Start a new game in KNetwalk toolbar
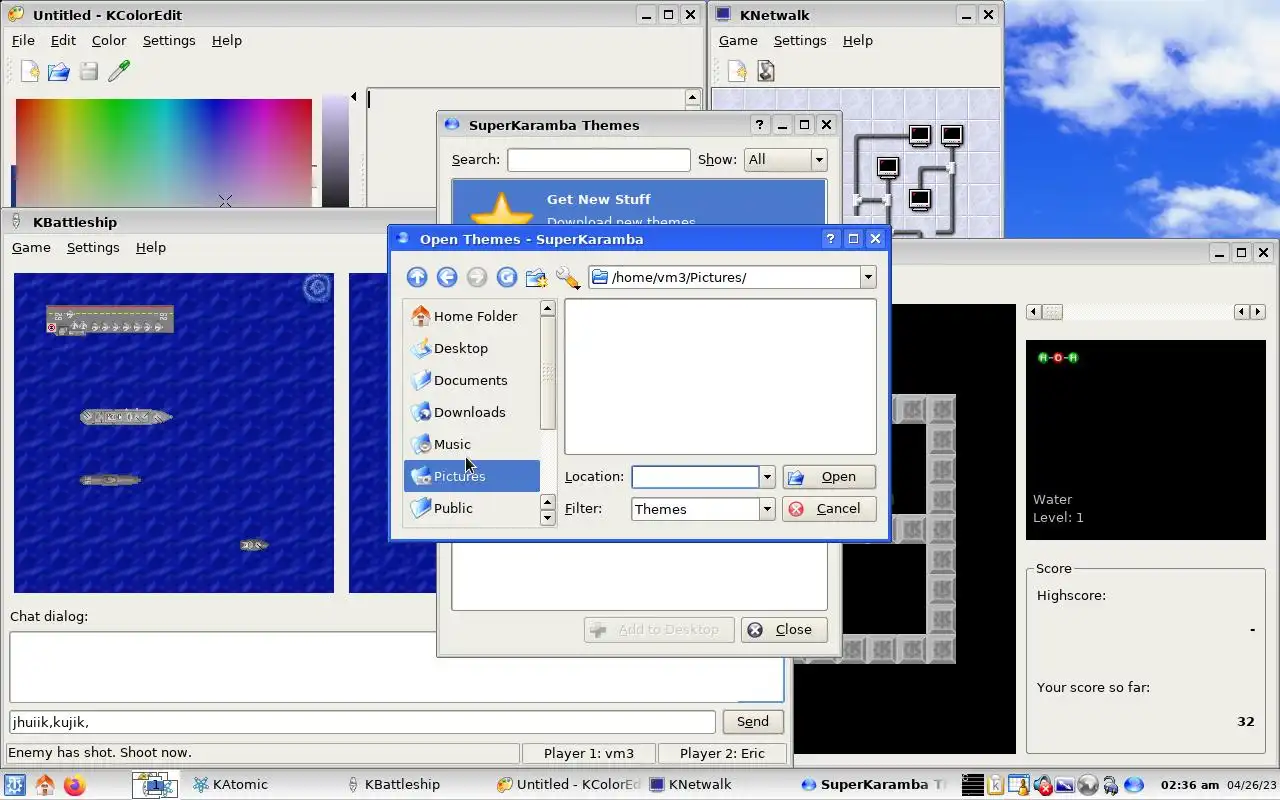Viewport: 1280px width, 800px height. pos(737,71)
